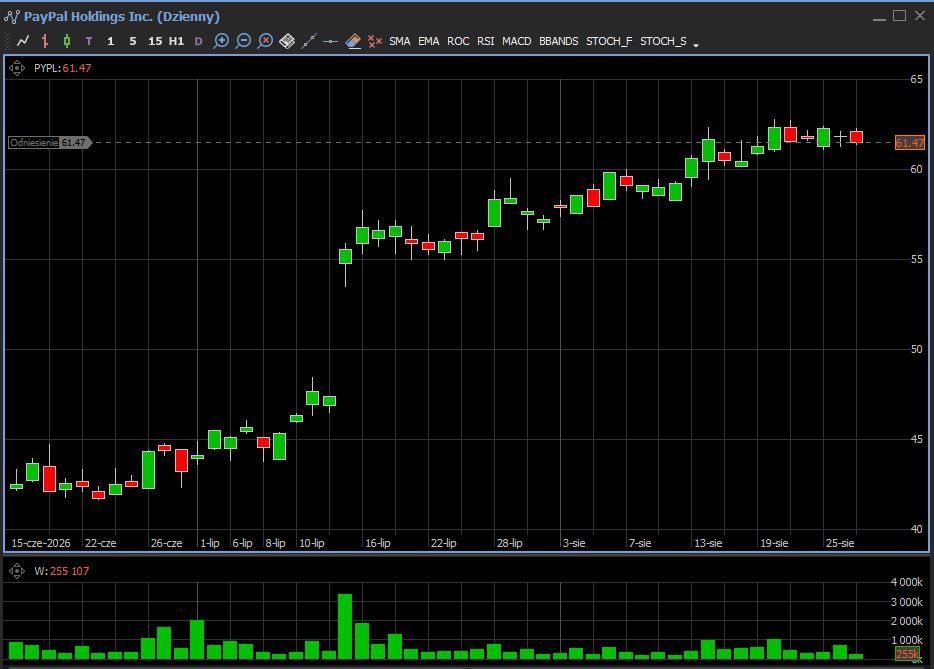Zoom in with the plus magnifier
This screenshot has height=669, width=934.
point(221,41)
